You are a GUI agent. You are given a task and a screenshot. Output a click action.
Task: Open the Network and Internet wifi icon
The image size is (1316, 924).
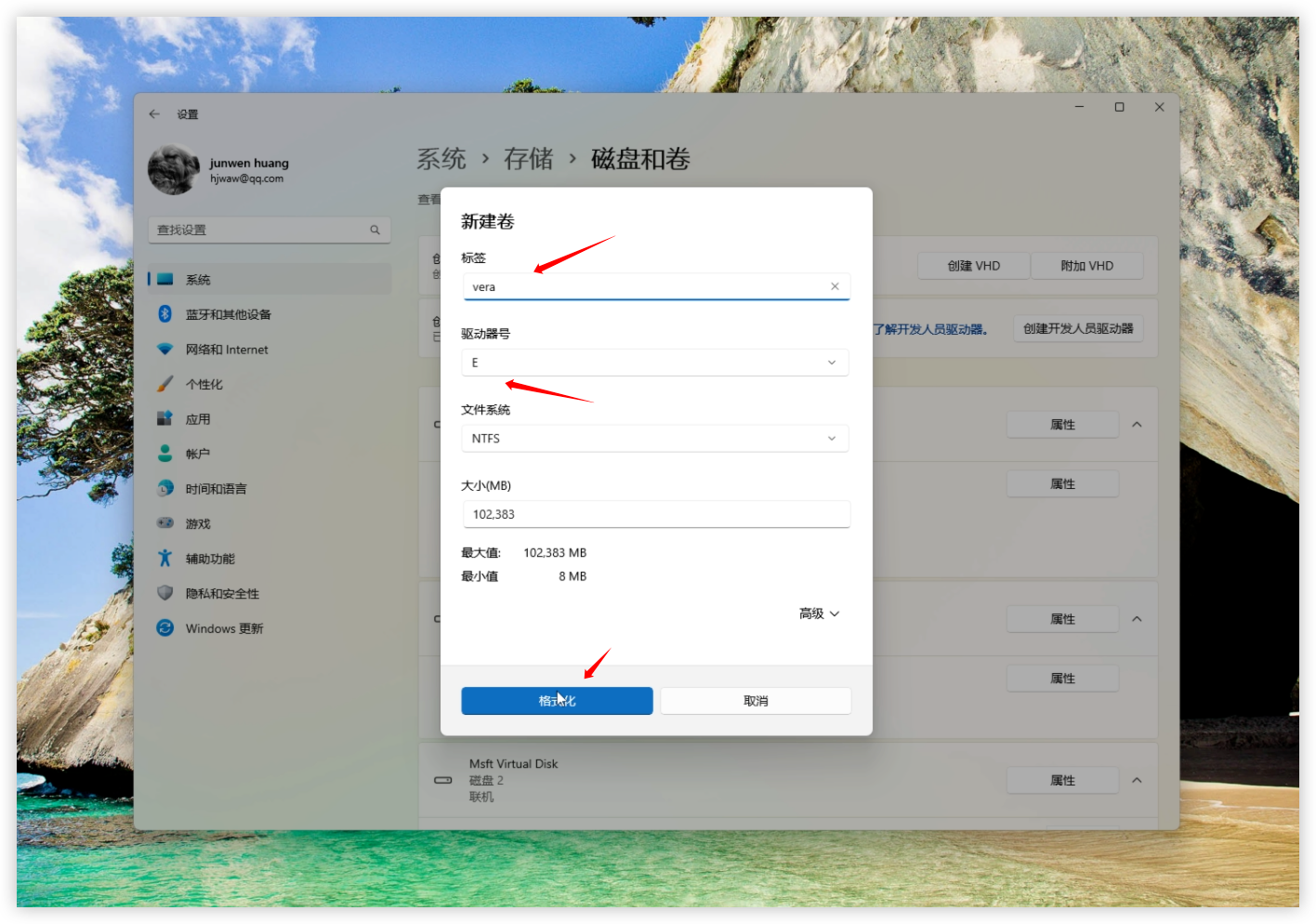tap(165, 350)
